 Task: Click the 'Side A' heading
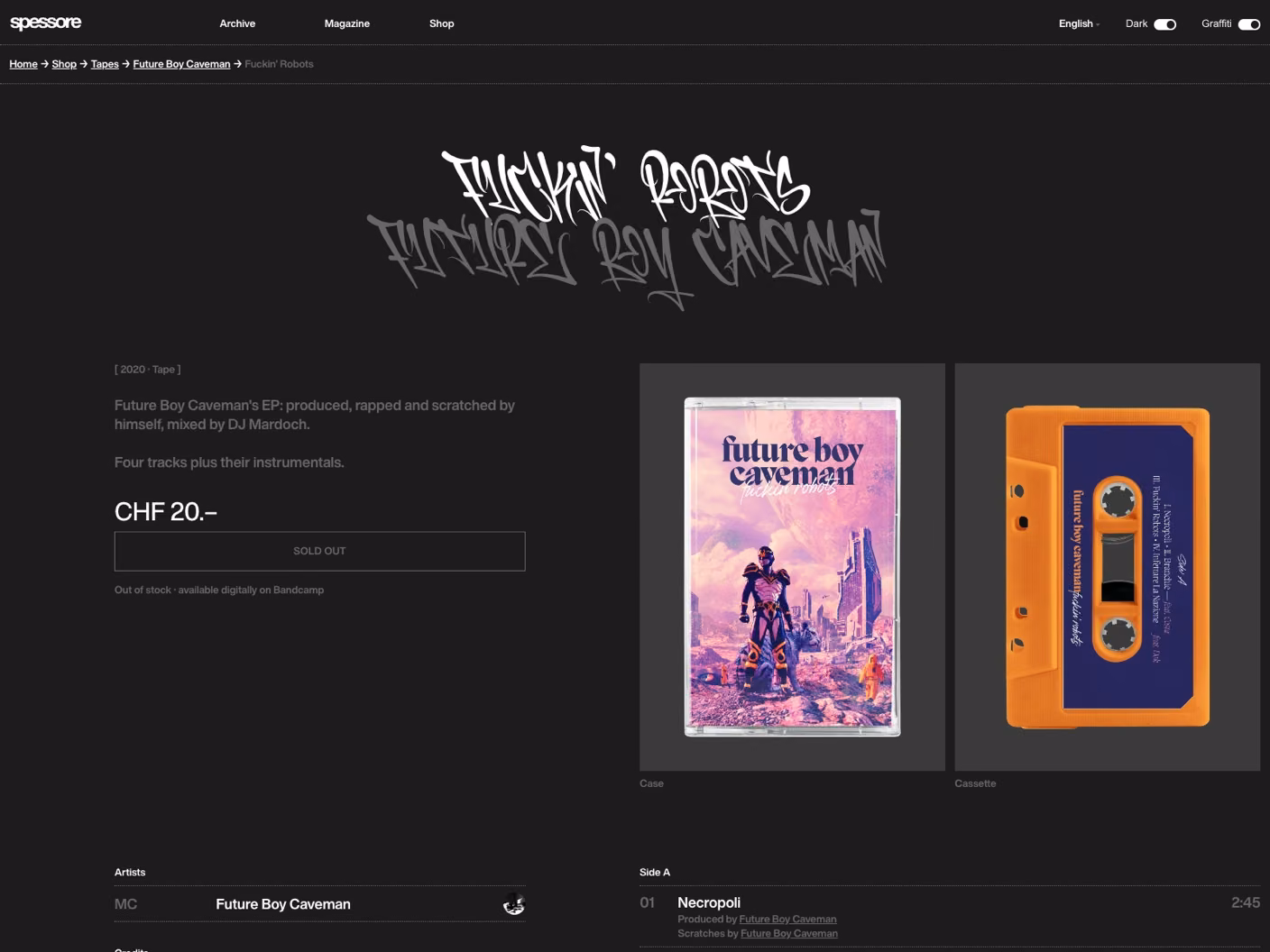(655, 872)
